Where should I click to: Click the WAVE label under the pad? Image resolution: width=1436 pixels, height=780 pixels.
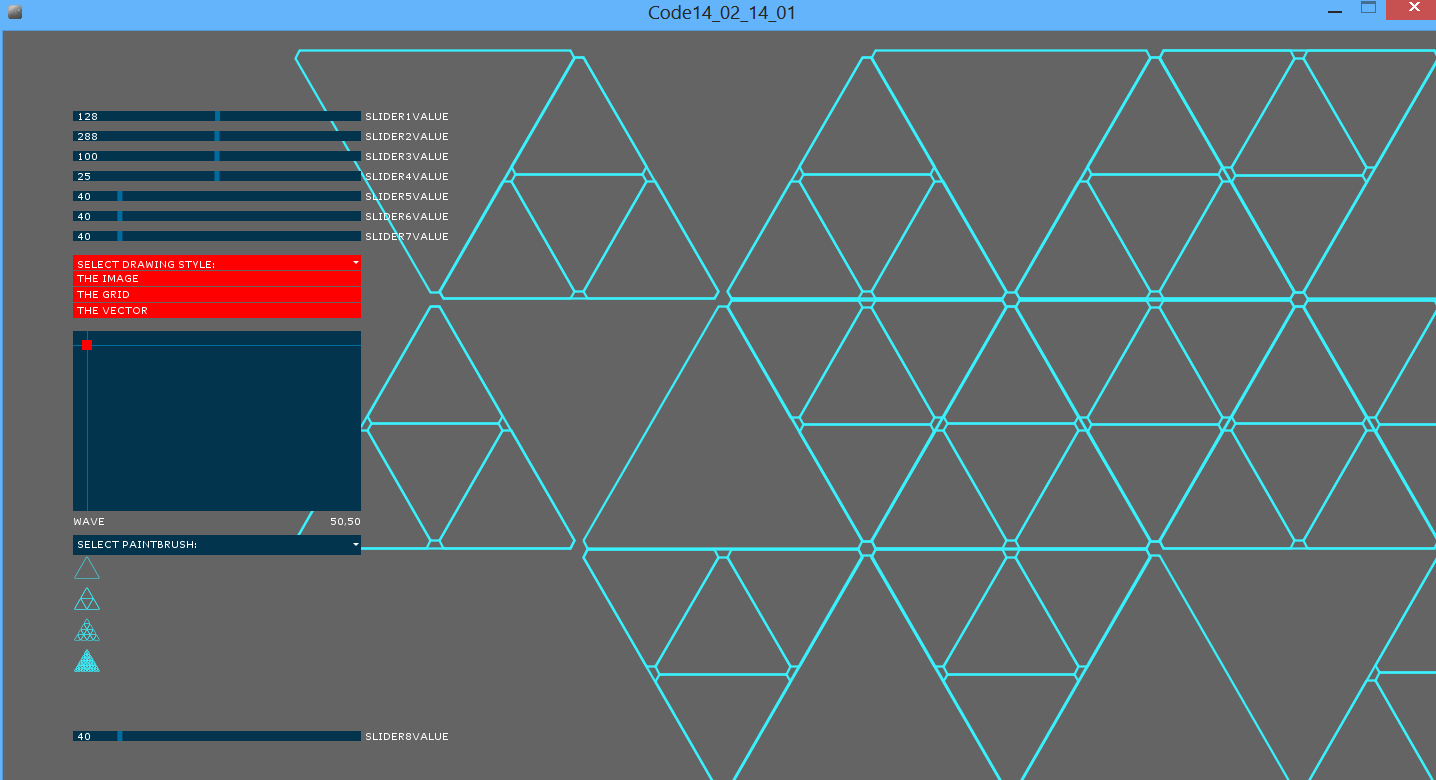point(89,522)
